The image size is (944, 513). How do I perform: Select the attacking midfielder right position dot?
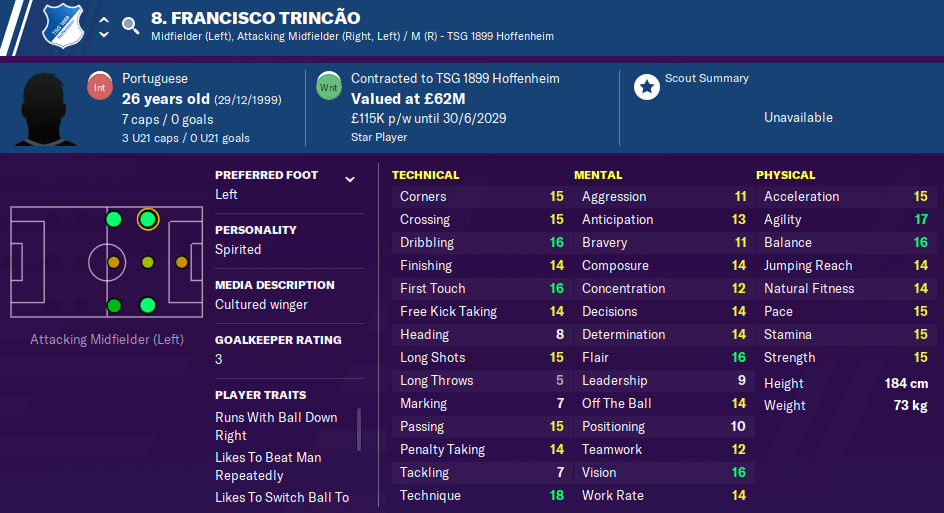[x=148, y=305]
